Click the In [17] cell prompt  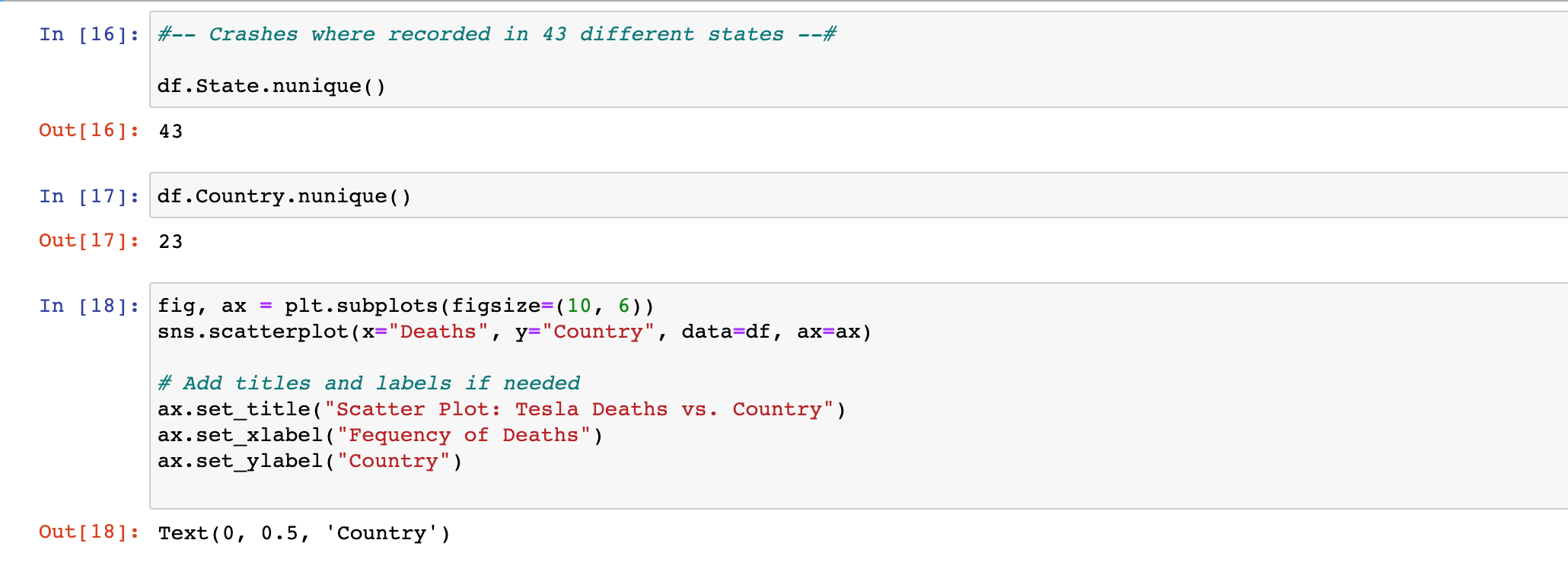[89, 196]
